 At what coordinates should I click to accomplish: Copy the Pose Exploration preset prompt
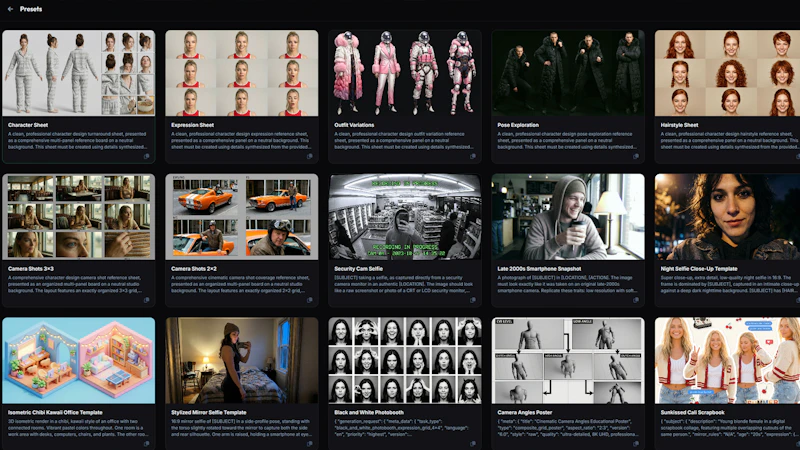click(x=636, y=157)
